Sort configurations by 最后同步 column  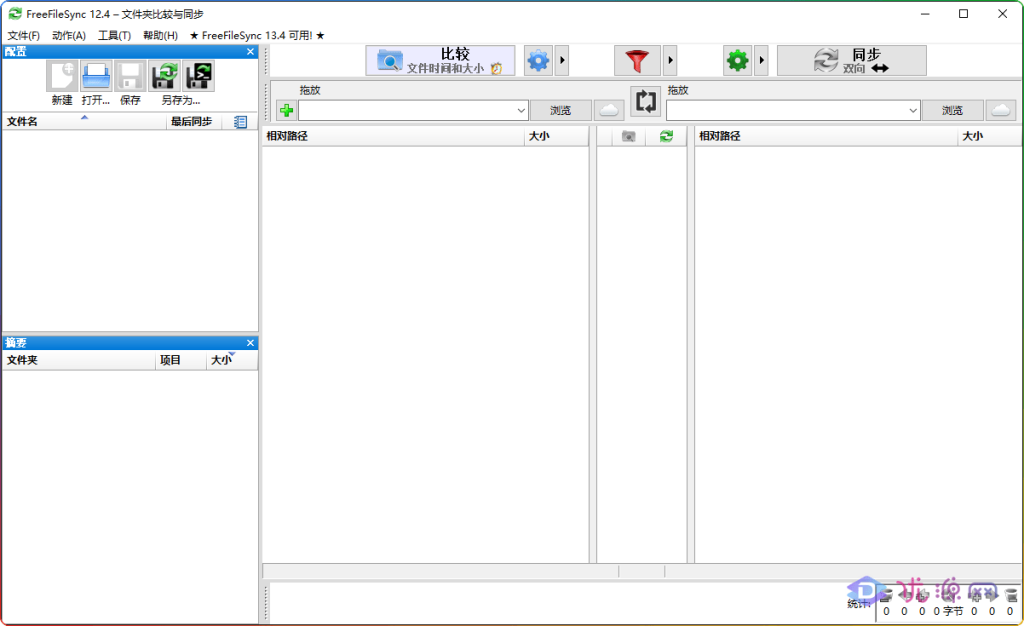pyautogui.click(x=194, y=121)
